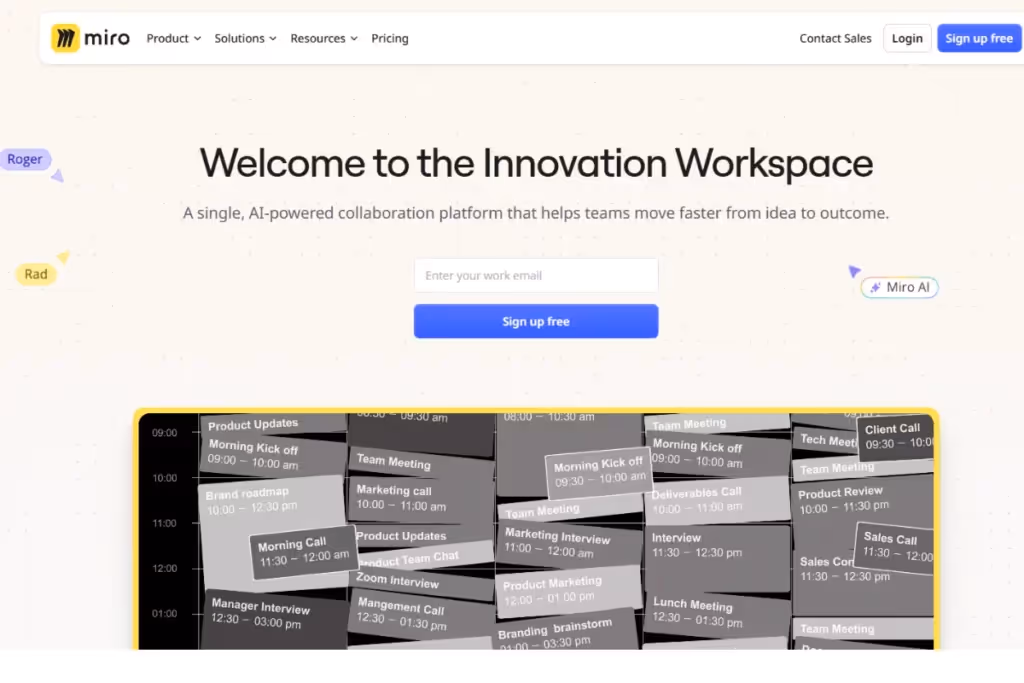Click the 09:00 time label
Screen dimensions: 1024x683
165,432
